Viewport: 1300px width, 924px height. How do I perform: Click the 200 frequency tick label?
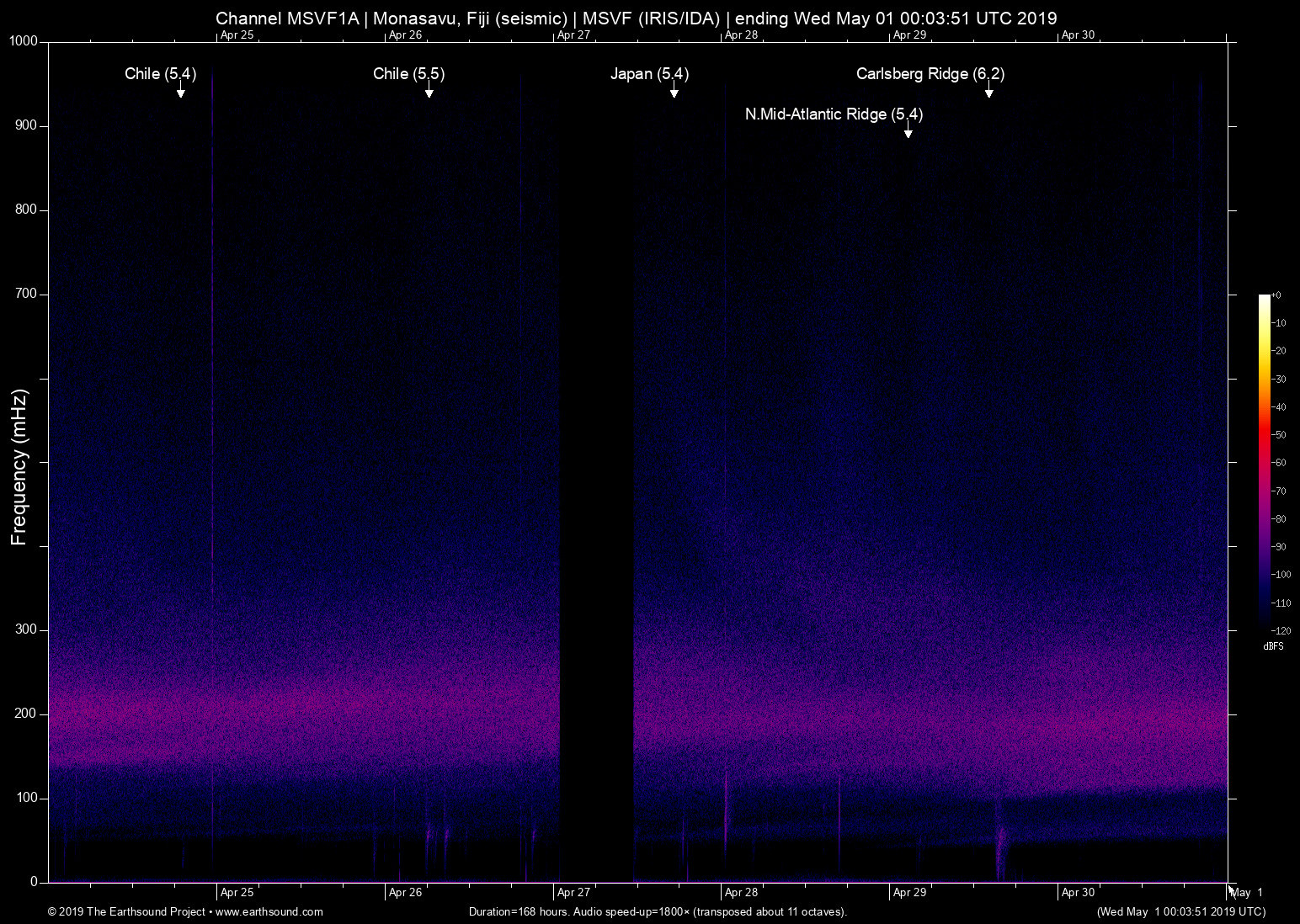[26, 714]
